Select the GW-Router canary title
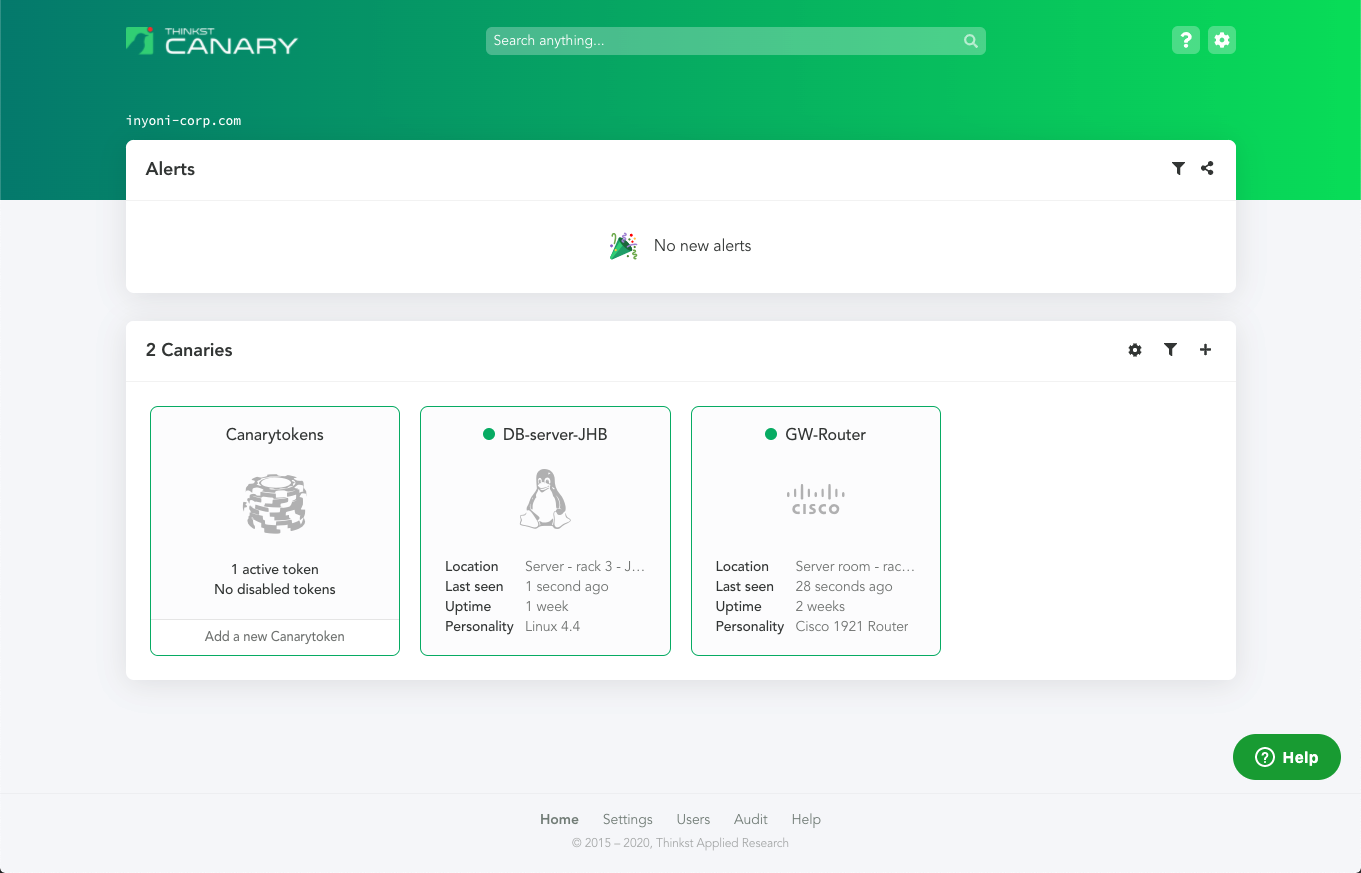The height and width of the screenshot is (873, 1361). pyautogui.click(x=825, y=435)
